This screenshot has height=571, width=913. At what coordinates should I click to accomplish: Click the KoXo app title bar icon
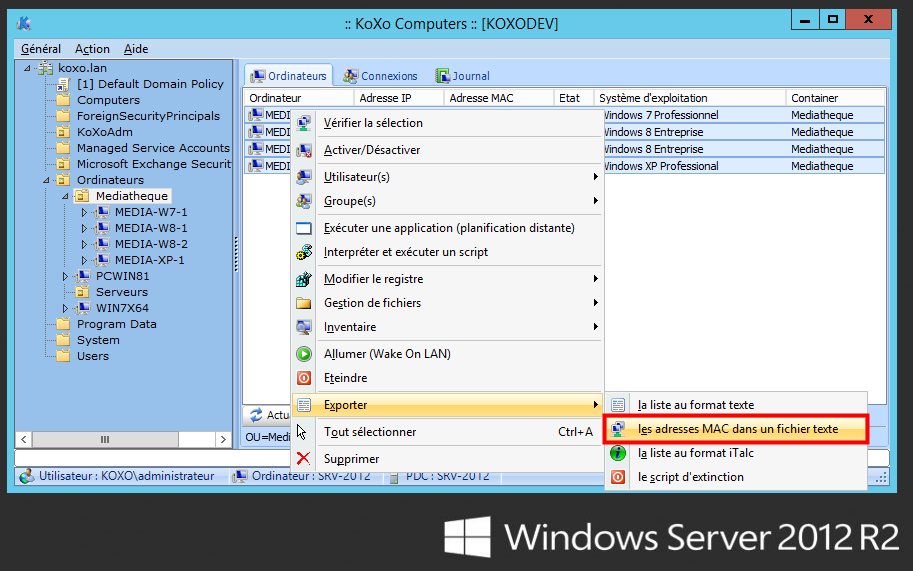[x=24, y=23]
